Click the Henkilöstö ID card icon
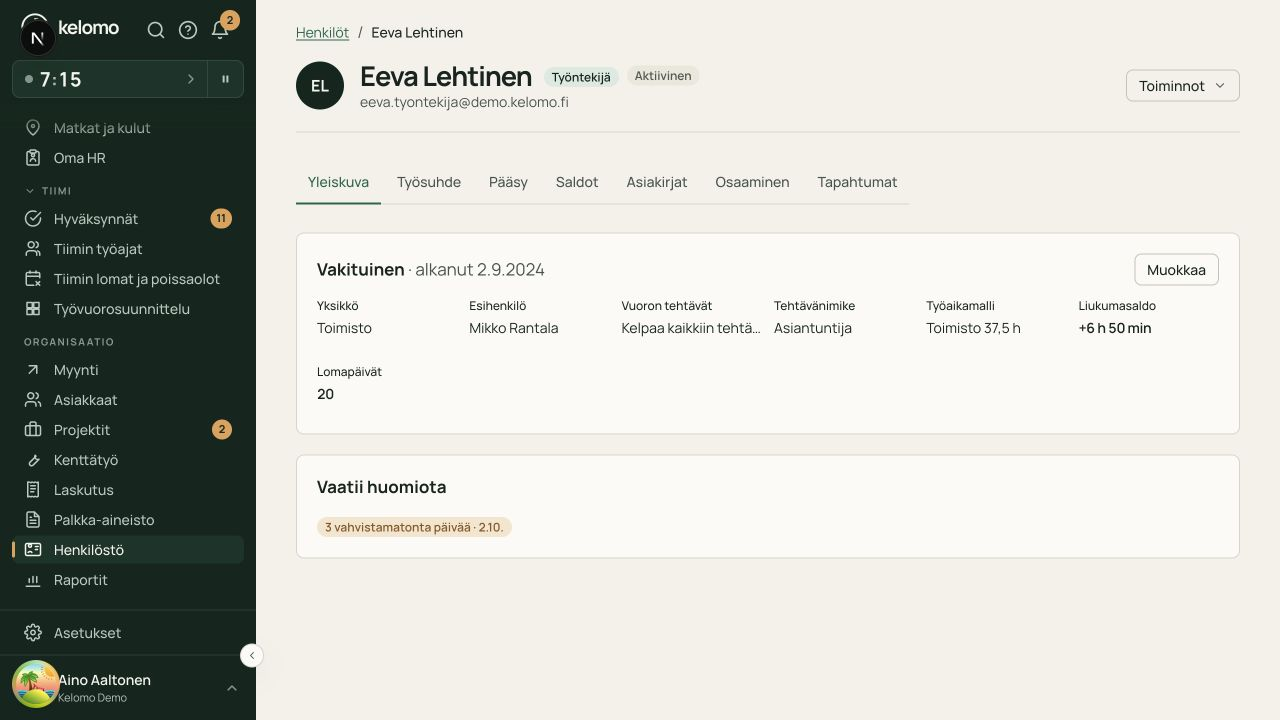Image resolution: width=1280 pixels, height=720 pixels. 33,550
